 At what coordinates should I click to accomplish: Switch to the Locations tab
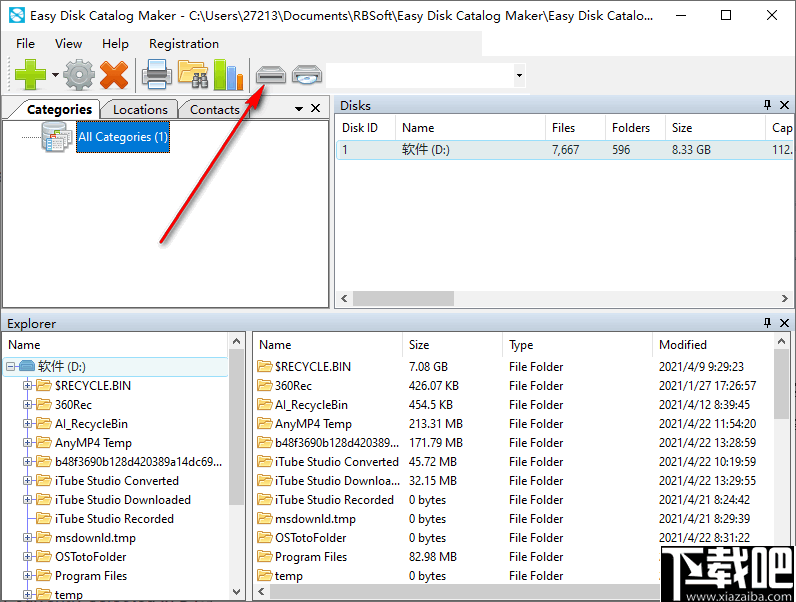click(x=140, y=109)
